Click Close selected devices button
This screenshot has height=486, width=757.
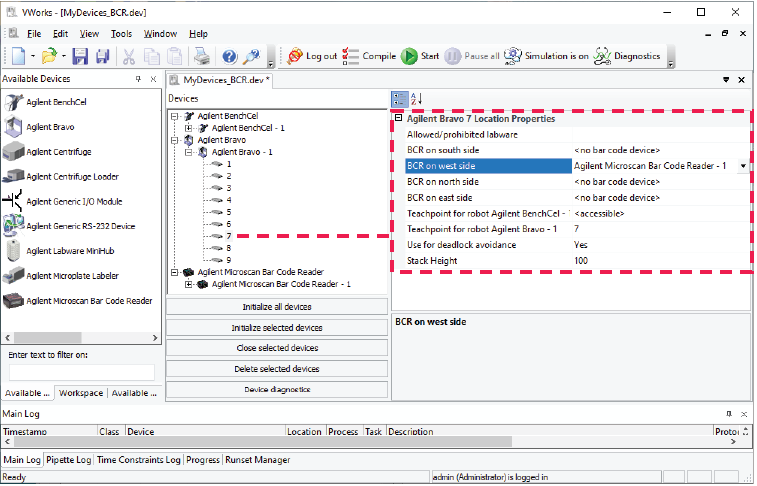[x=277, y=348]
